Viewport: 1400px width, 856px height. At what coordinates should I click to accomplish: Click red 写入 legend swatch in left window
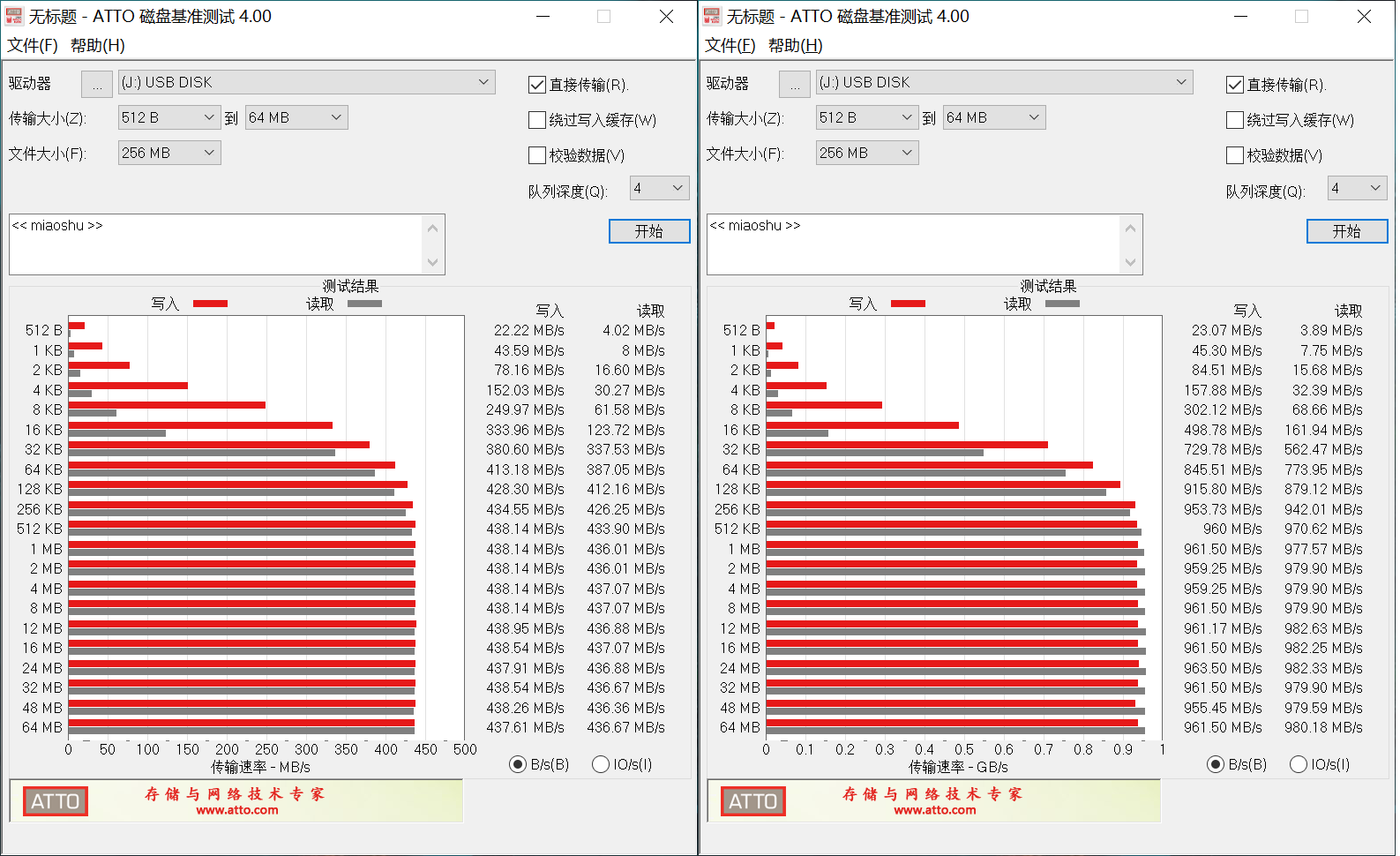pos(210,304)
